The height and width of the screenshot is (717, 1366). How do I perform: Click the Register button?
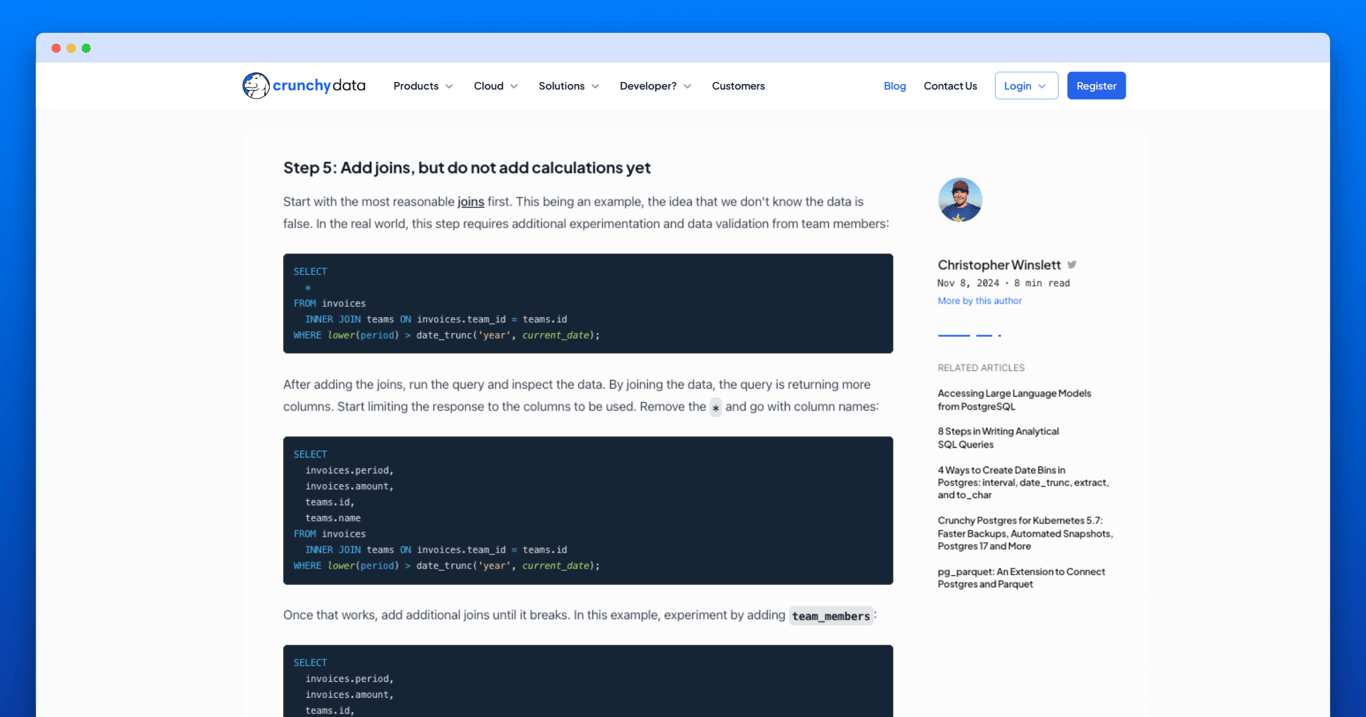[1096, 86]
